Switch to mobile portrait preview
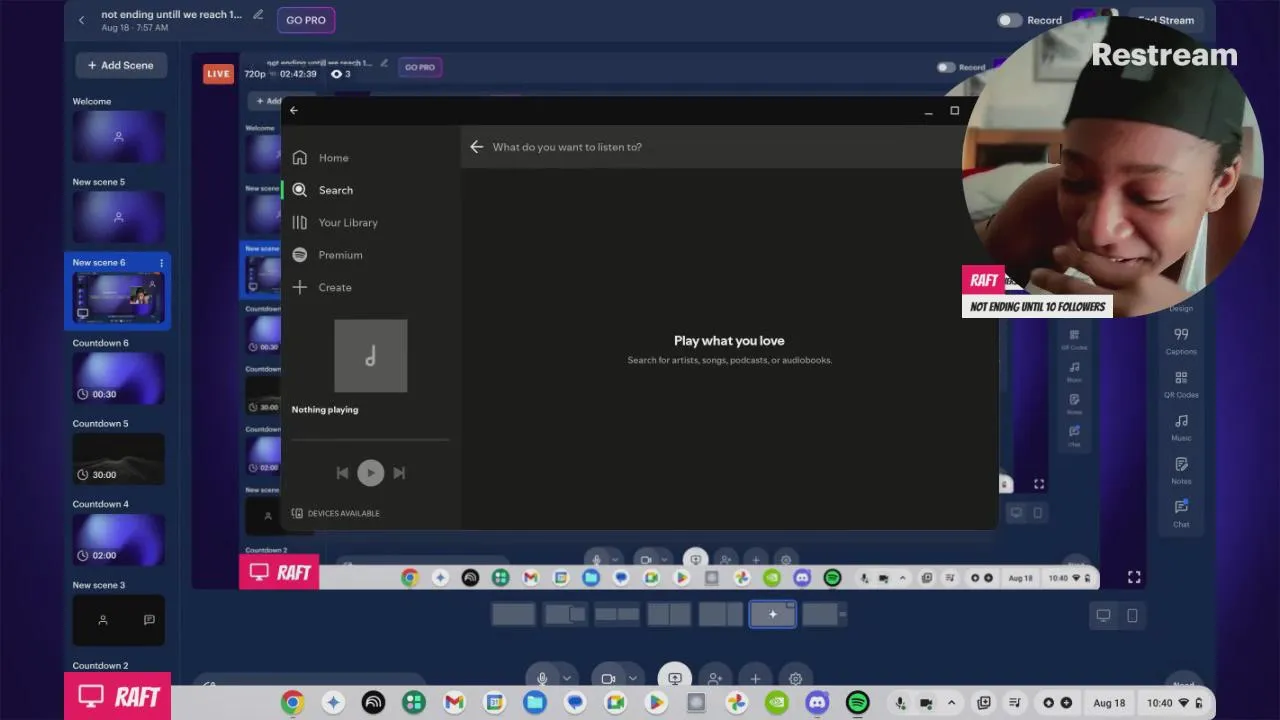 1132,616
